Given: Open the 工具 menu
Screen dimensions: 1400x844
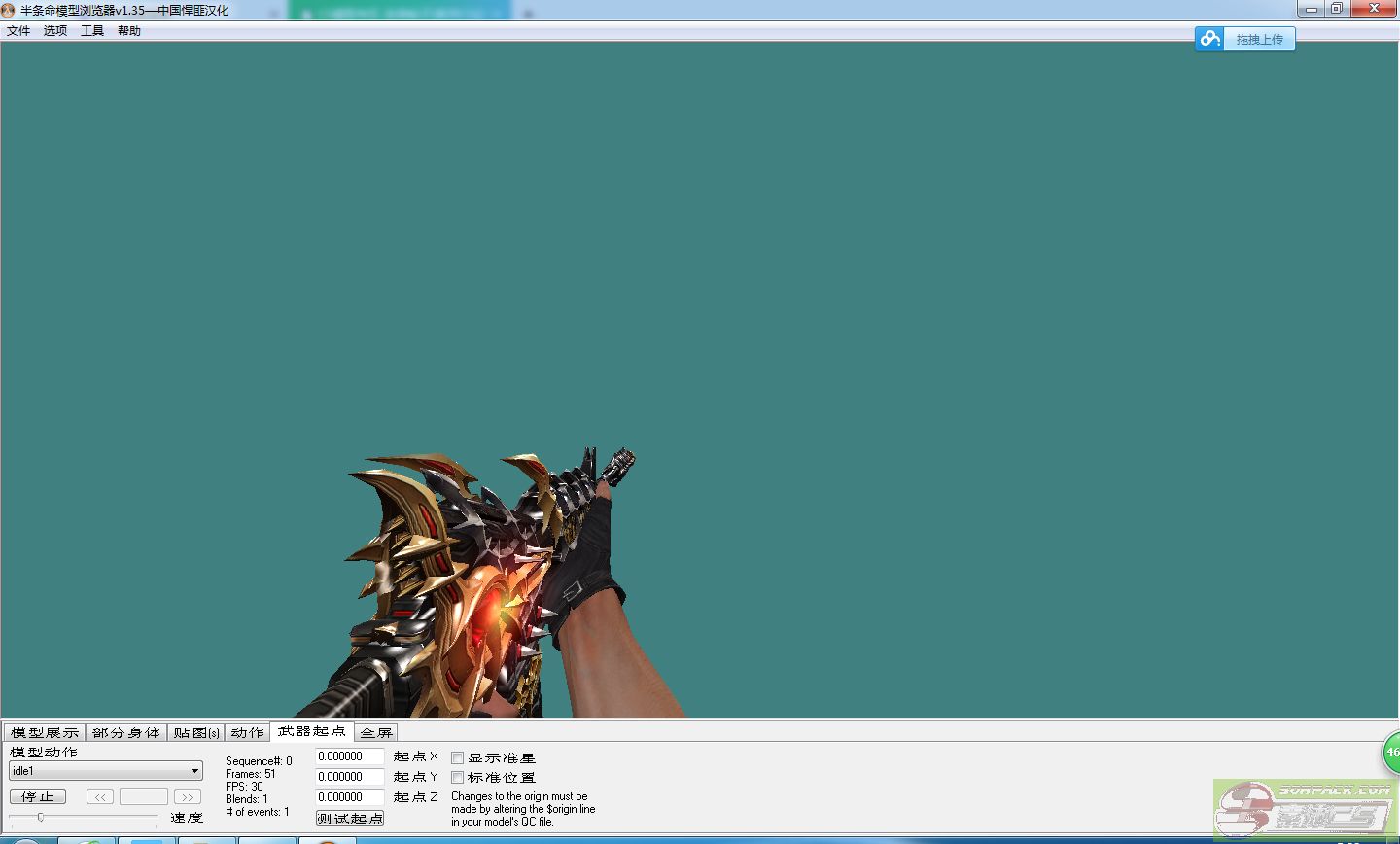Looking at the screenshot, I should tap(92, 31).
